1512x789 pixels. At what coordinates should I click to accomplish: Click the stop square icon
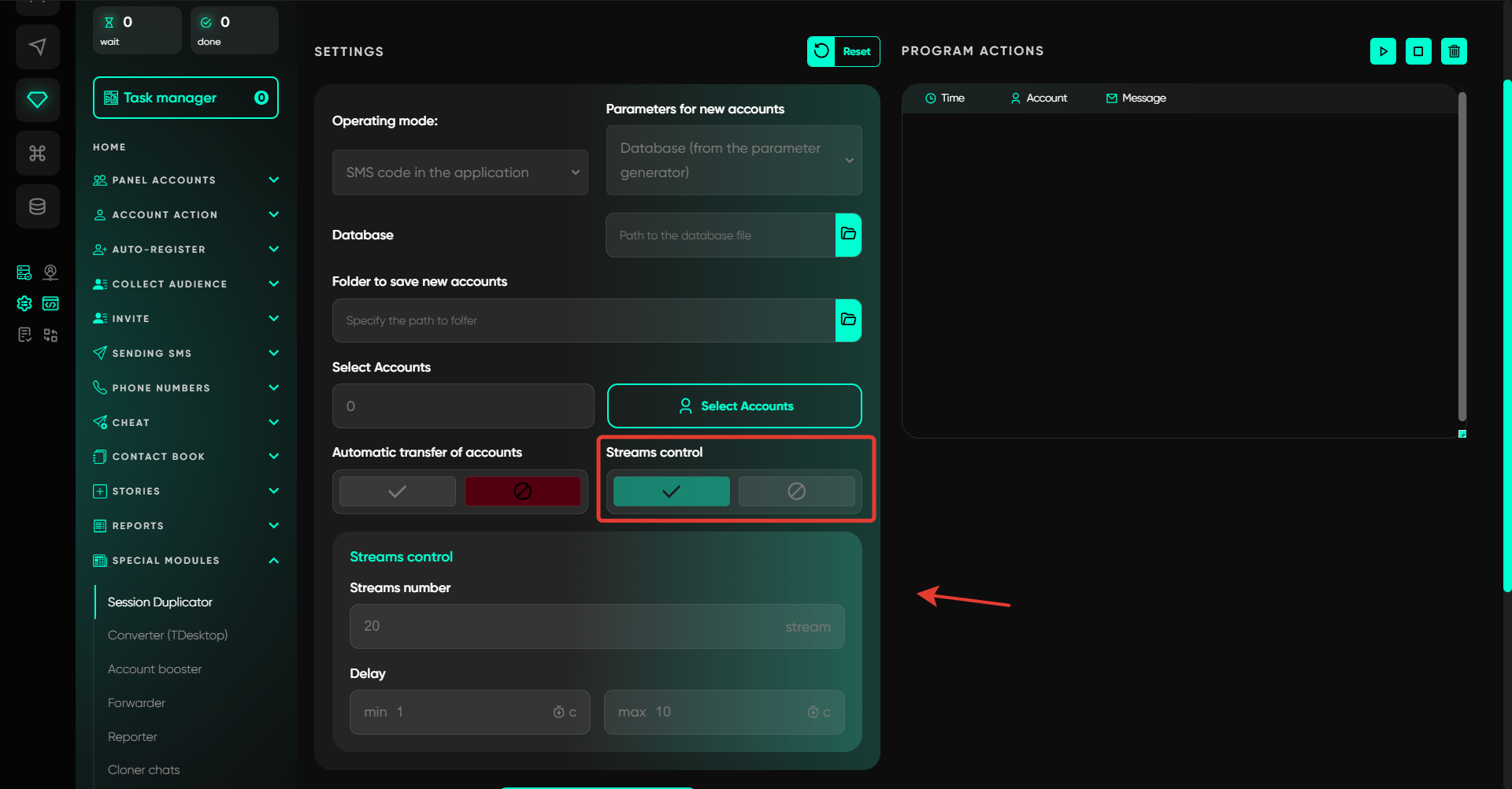(x=1418, y=51)
